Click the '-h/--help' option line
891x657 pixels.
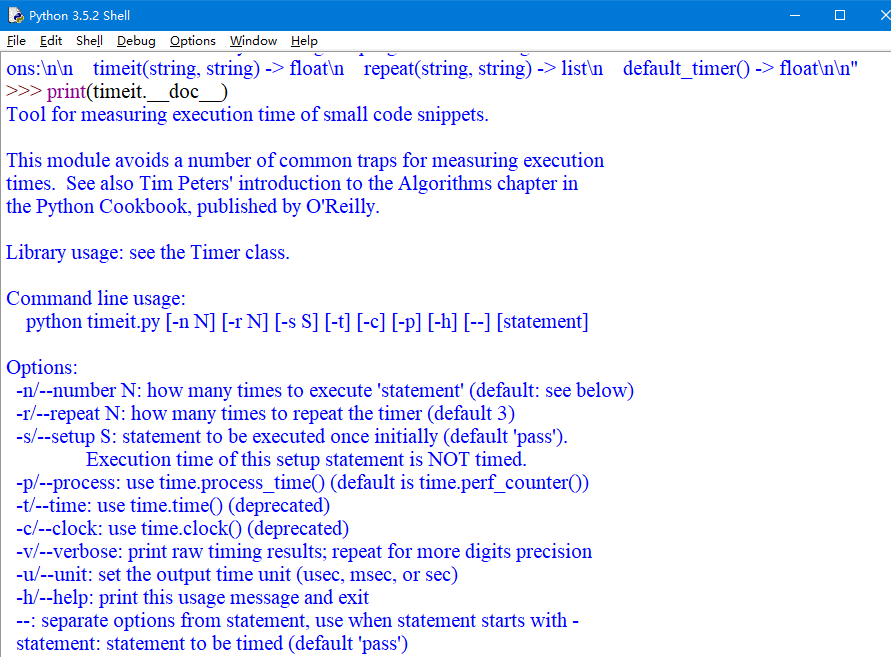(193, 597)
